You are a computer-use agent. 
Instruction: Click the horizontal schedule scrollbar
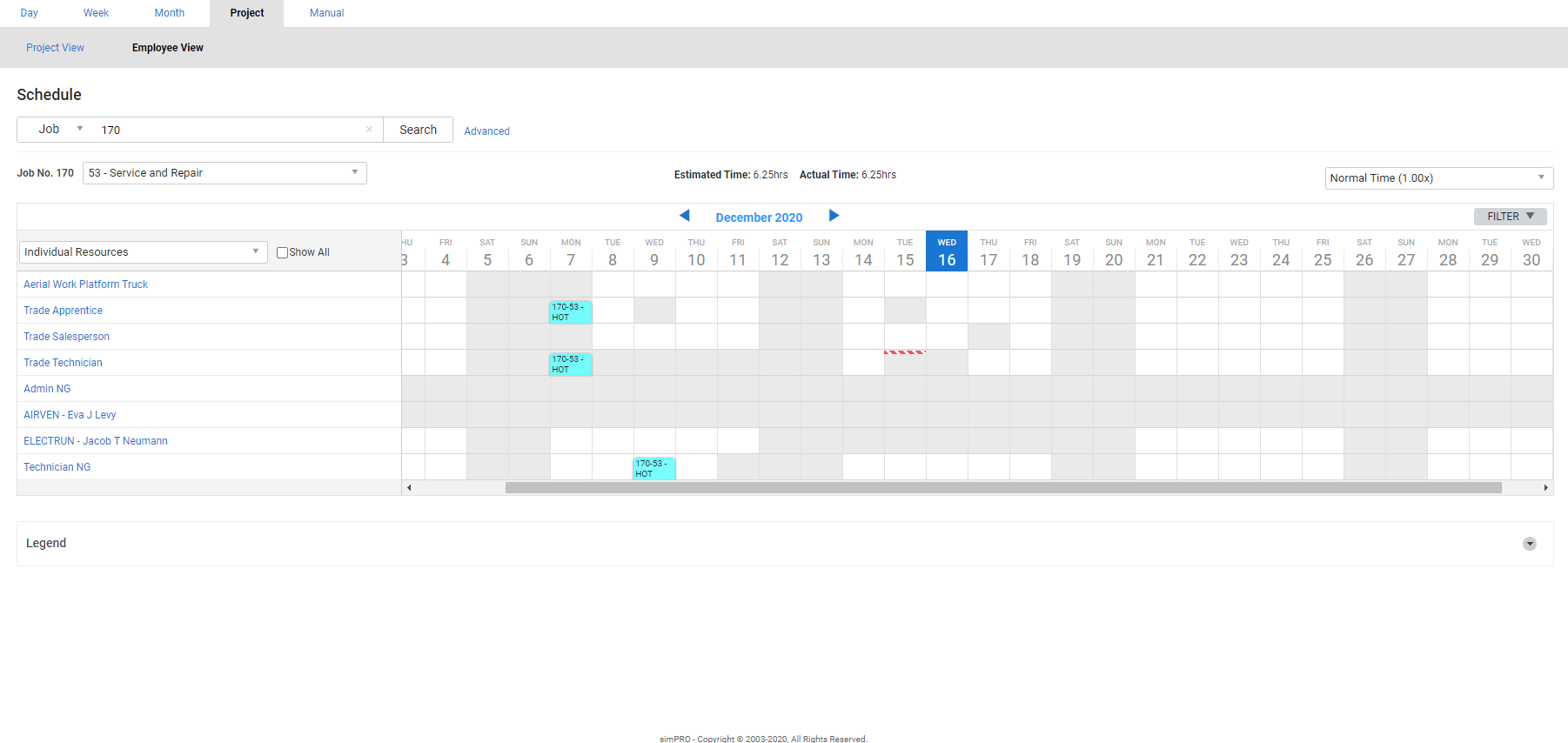(1003, 488)
